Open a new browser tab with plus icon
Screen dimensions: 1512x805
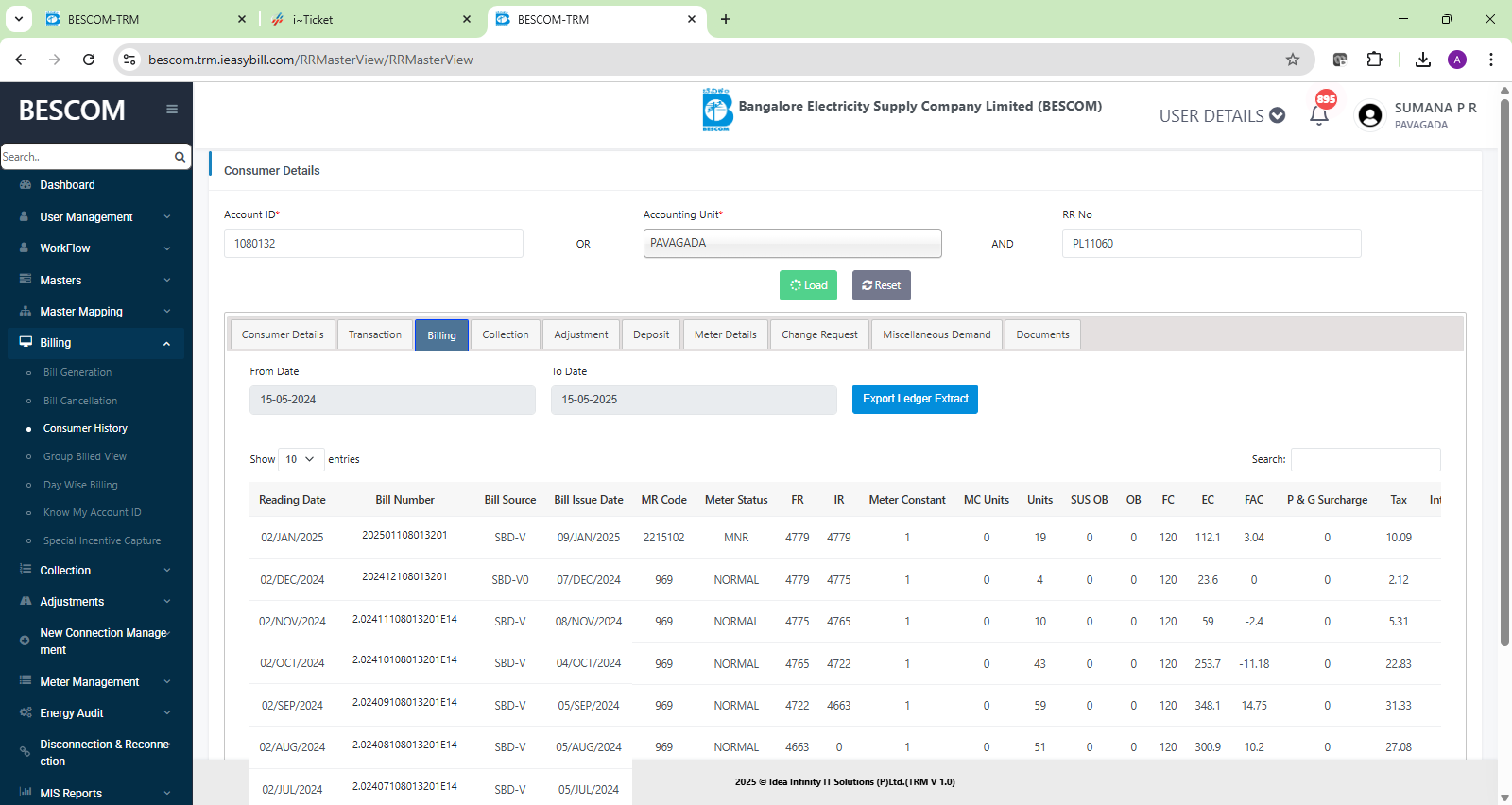coord(726,19)
